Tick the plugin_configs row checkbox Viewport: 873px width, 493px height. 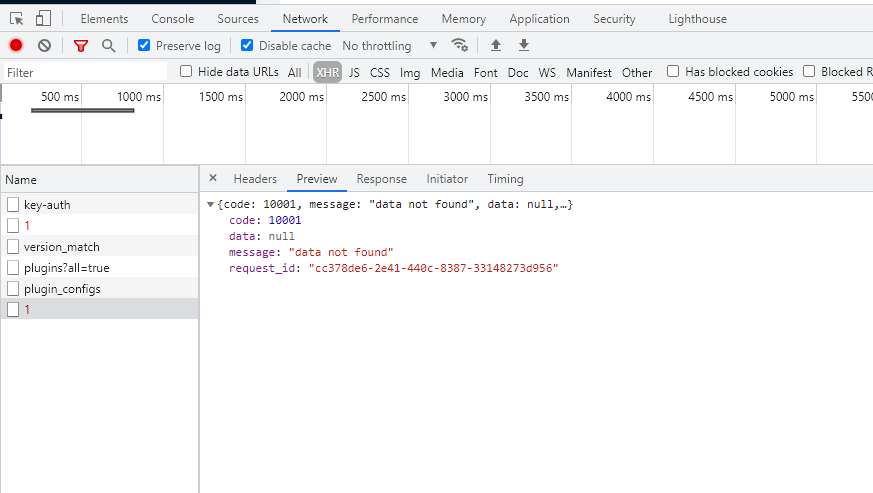(x=13, y=289)
